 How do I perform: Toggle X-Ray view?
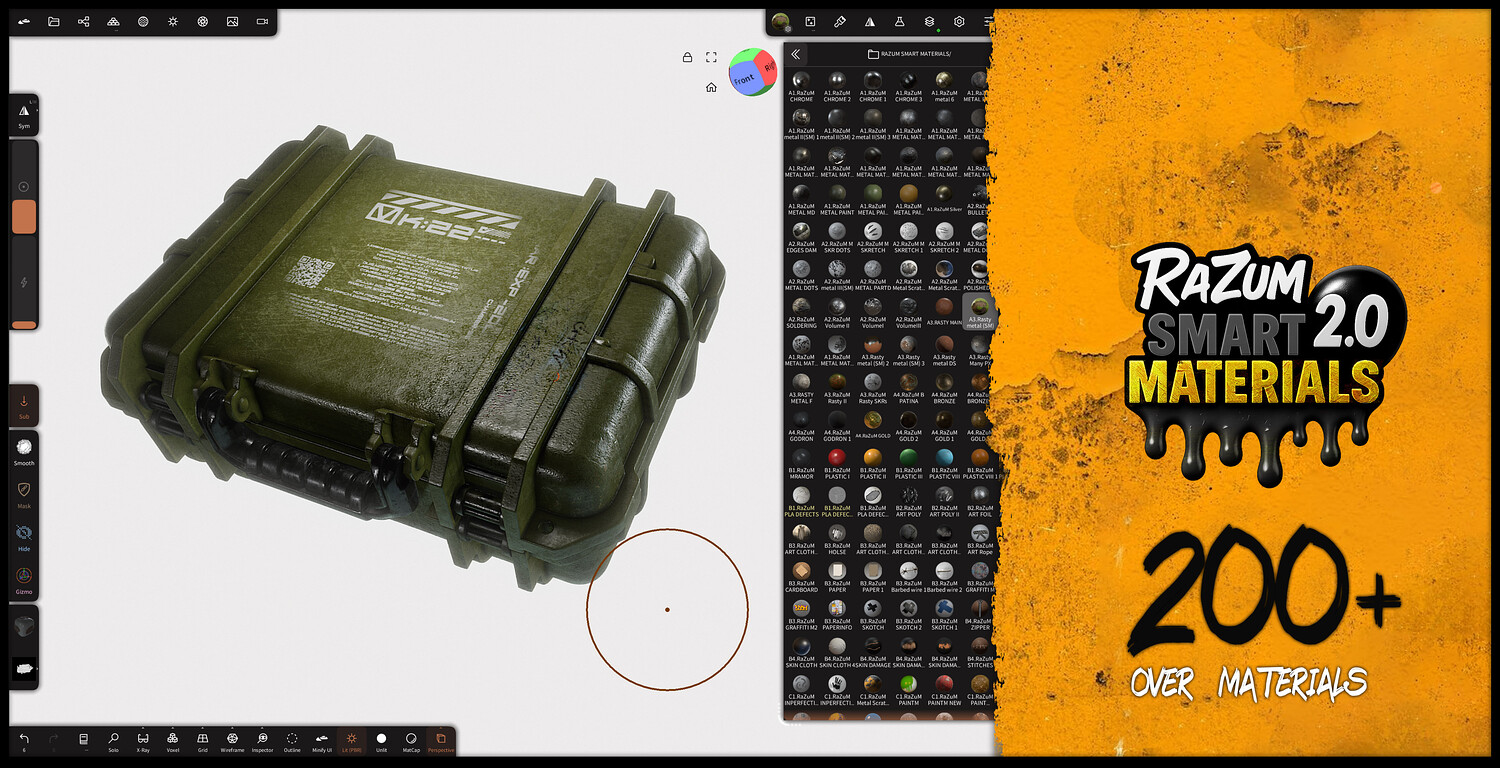(x=143, y=740)
